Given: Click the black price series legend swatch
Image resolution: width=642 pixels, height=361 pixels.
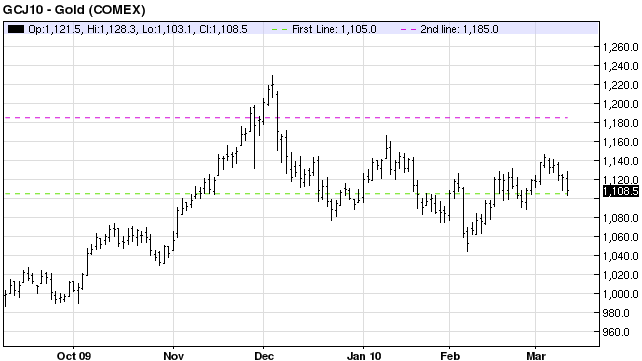Looking at the screenshot, I should coord(16,29).
